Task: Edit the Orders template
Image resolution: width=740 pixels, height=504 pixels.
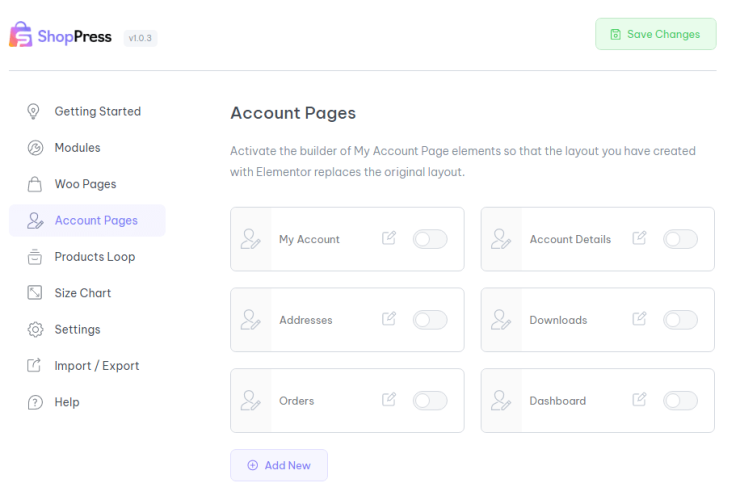Action: [x=389, y=399]
